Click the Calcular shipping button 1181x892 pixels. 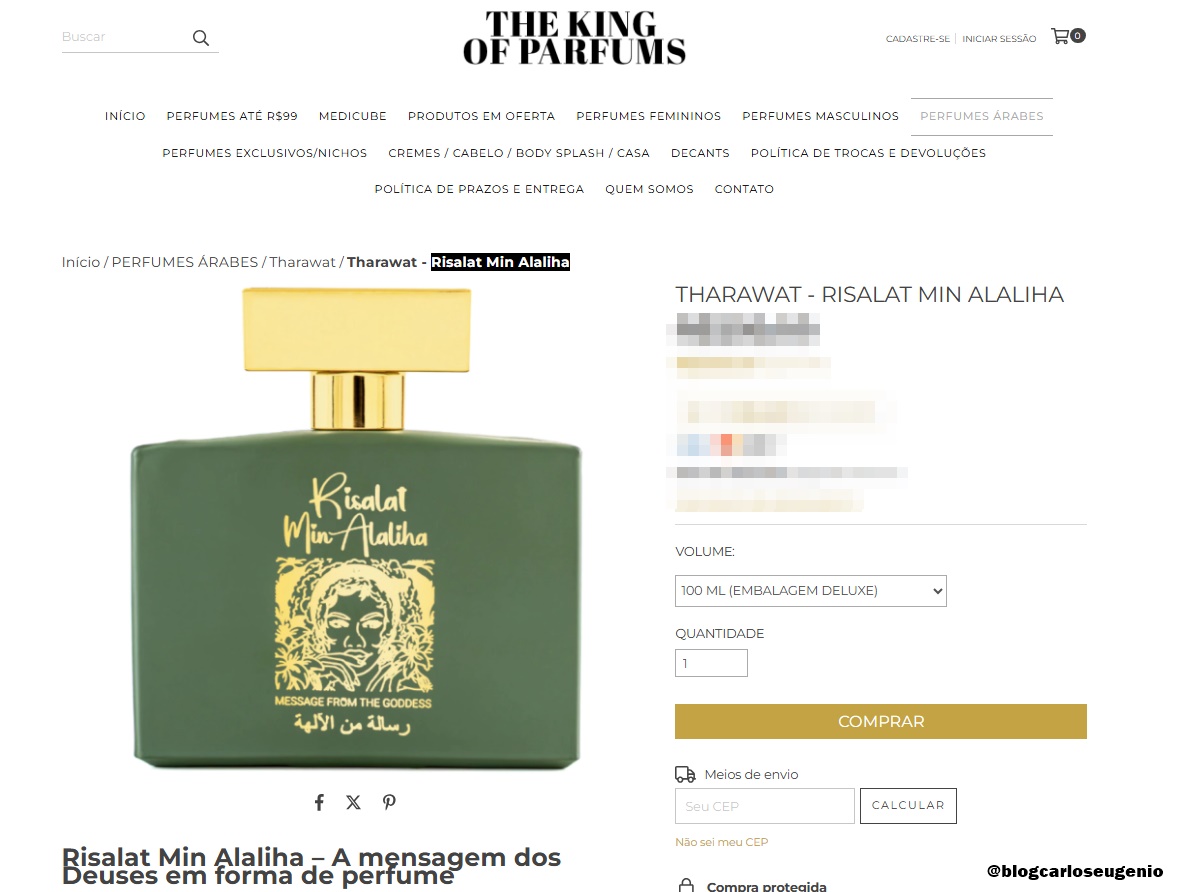click(x=908, y=805)
